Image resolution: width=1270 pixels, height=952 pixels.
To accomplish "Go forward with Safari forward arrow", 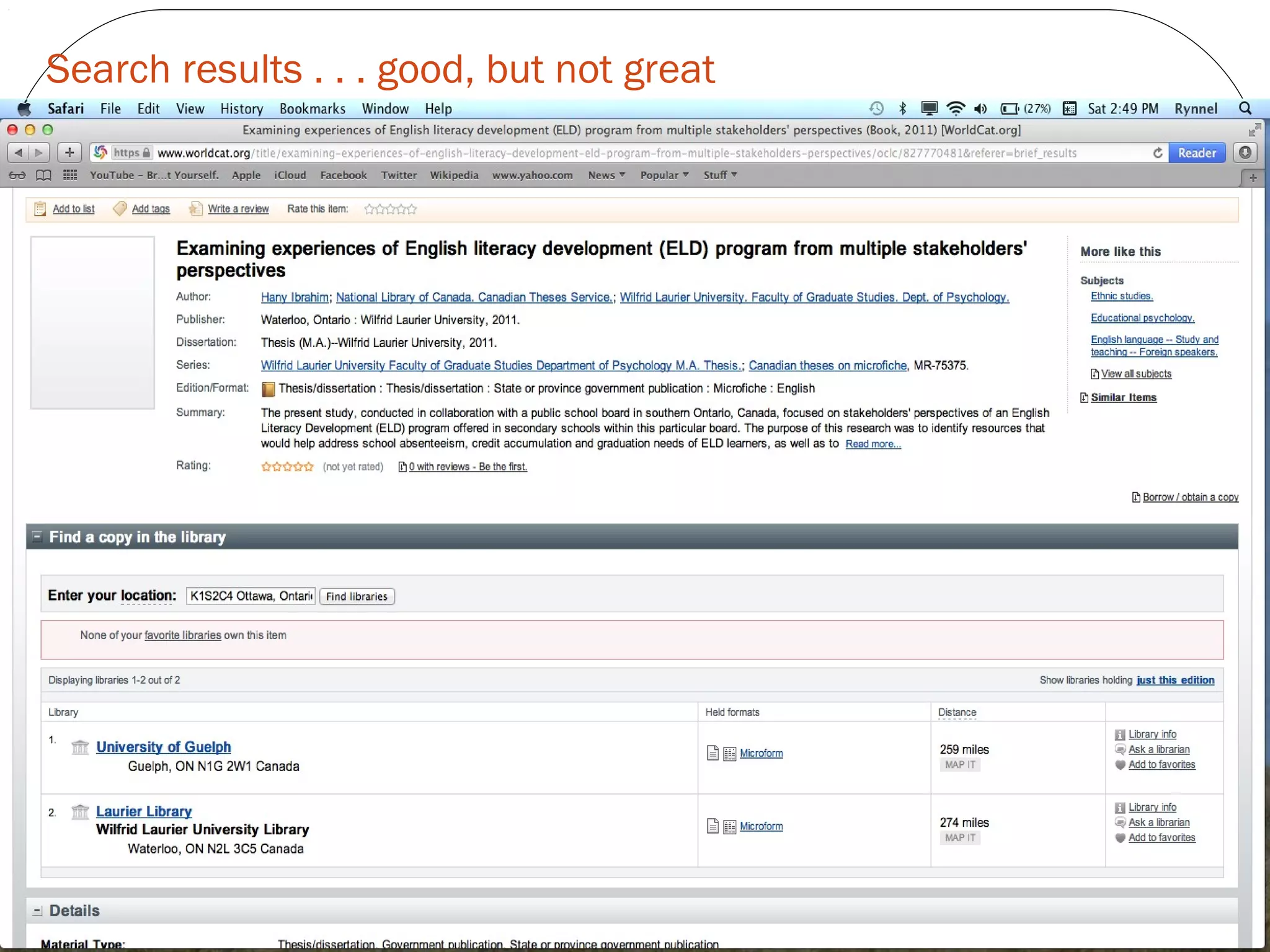I will pos(39,152).
